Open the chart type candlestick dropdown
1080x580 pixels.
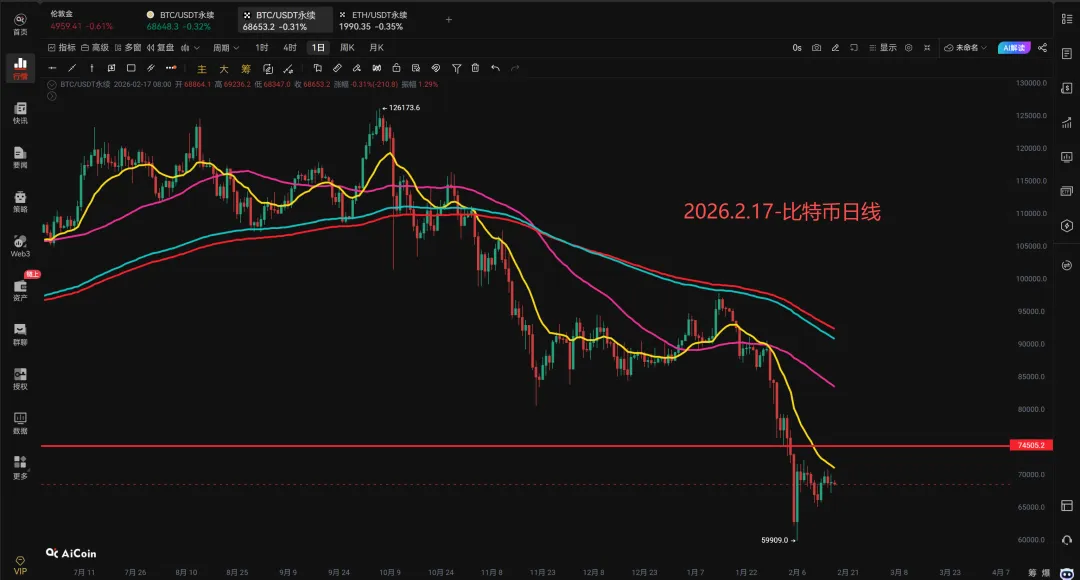(190, 48)
